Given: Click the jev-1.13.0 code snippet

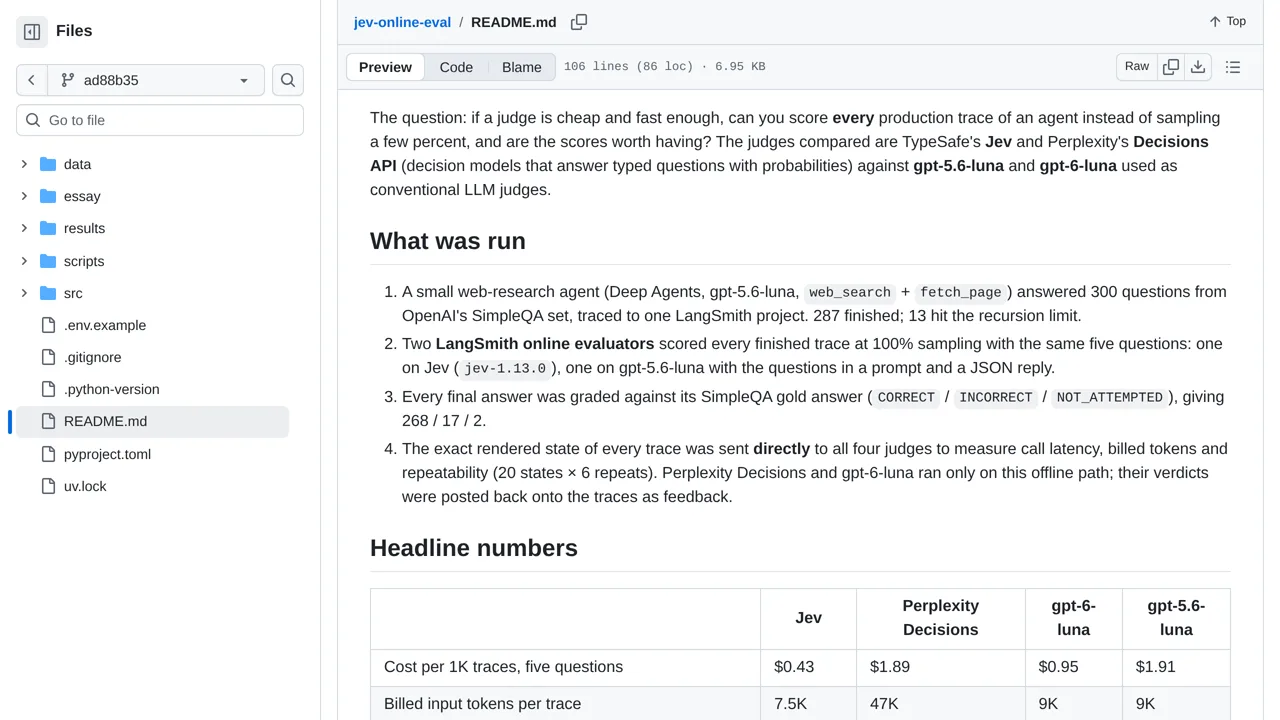Looking at the screenshot, I should point(505,369).
